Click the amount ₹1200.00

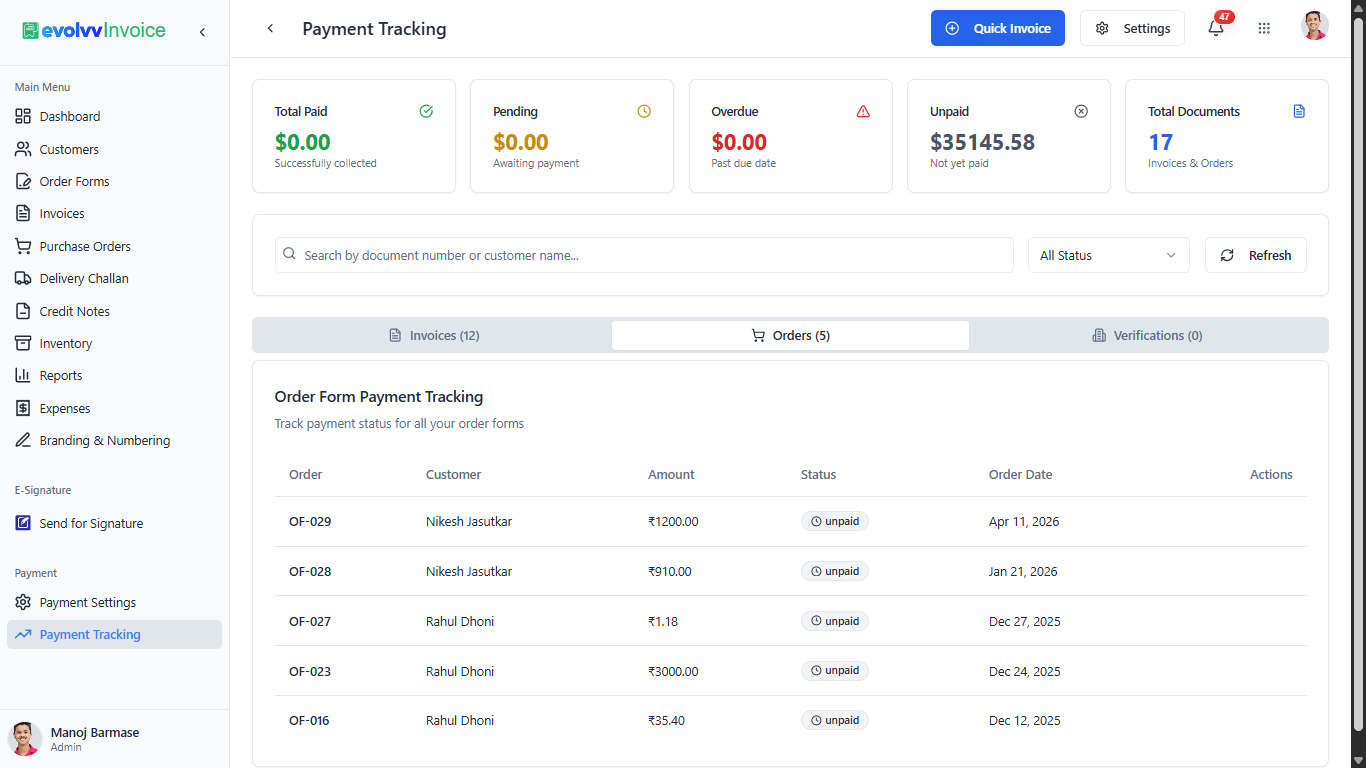pyautogui.click(x=673, y=522)
